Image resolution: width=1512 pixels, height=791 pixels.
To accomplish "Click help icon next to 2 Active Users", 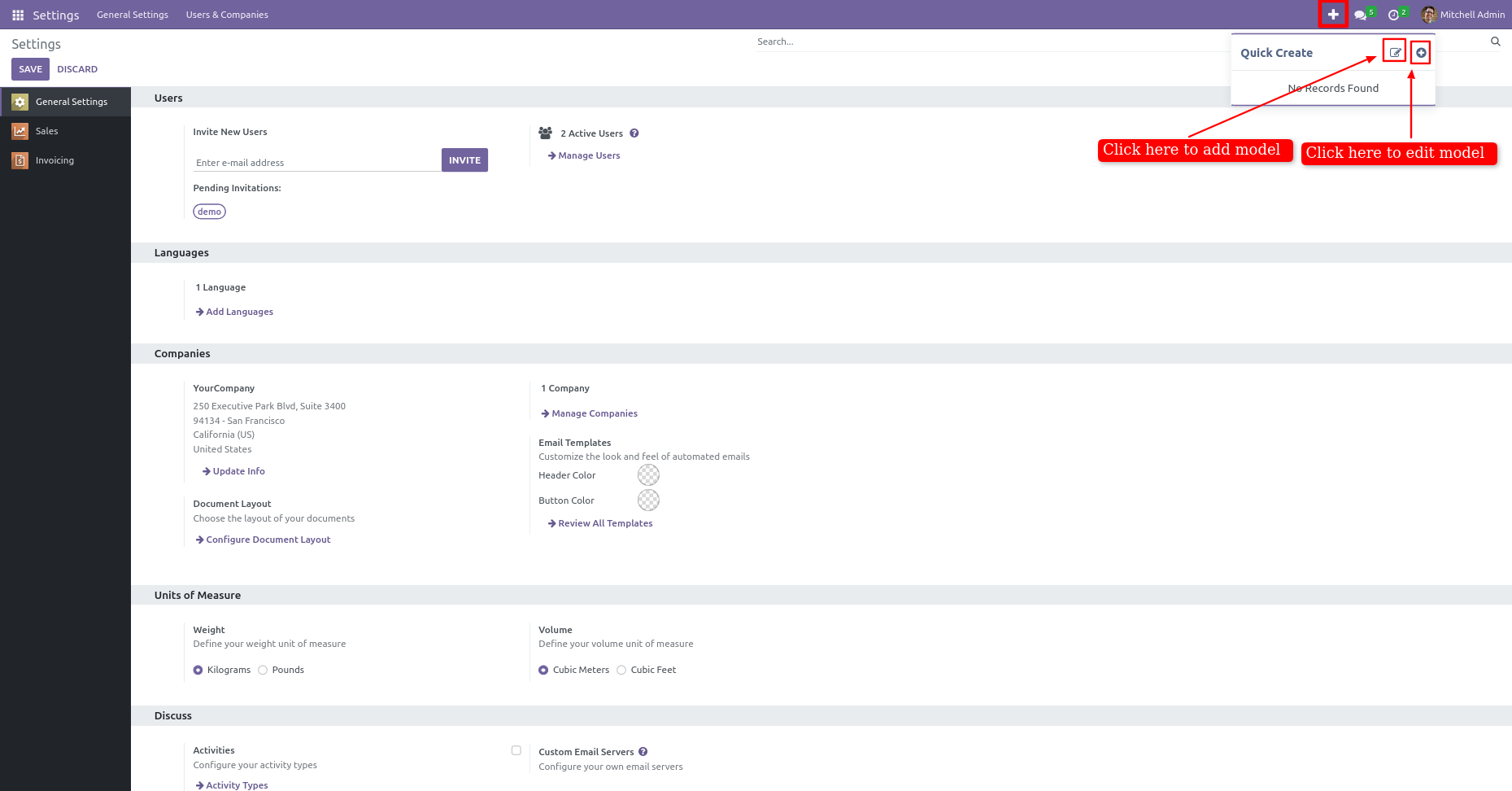I will click(x=634, y=133).
